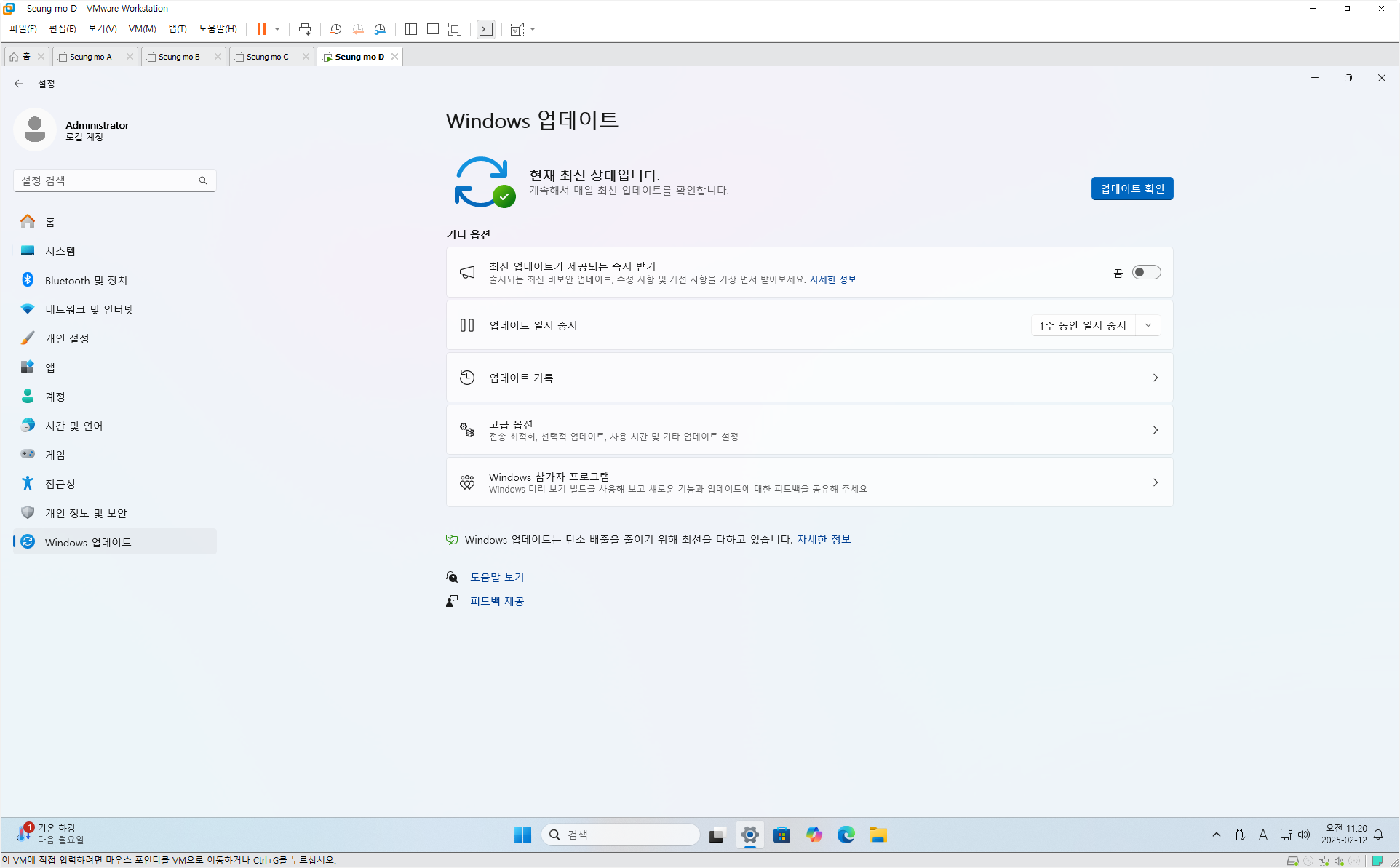
Task: Enter full screen mode in VMware
Action: 455,29
